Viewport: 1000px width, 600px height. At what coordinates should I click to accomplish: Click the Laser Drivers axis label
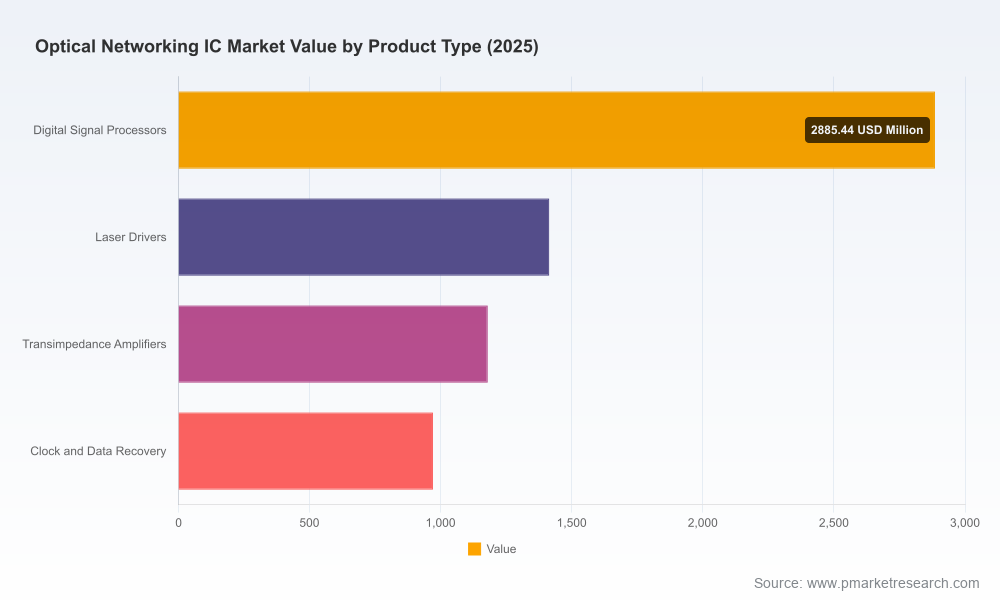coord(131,237)
